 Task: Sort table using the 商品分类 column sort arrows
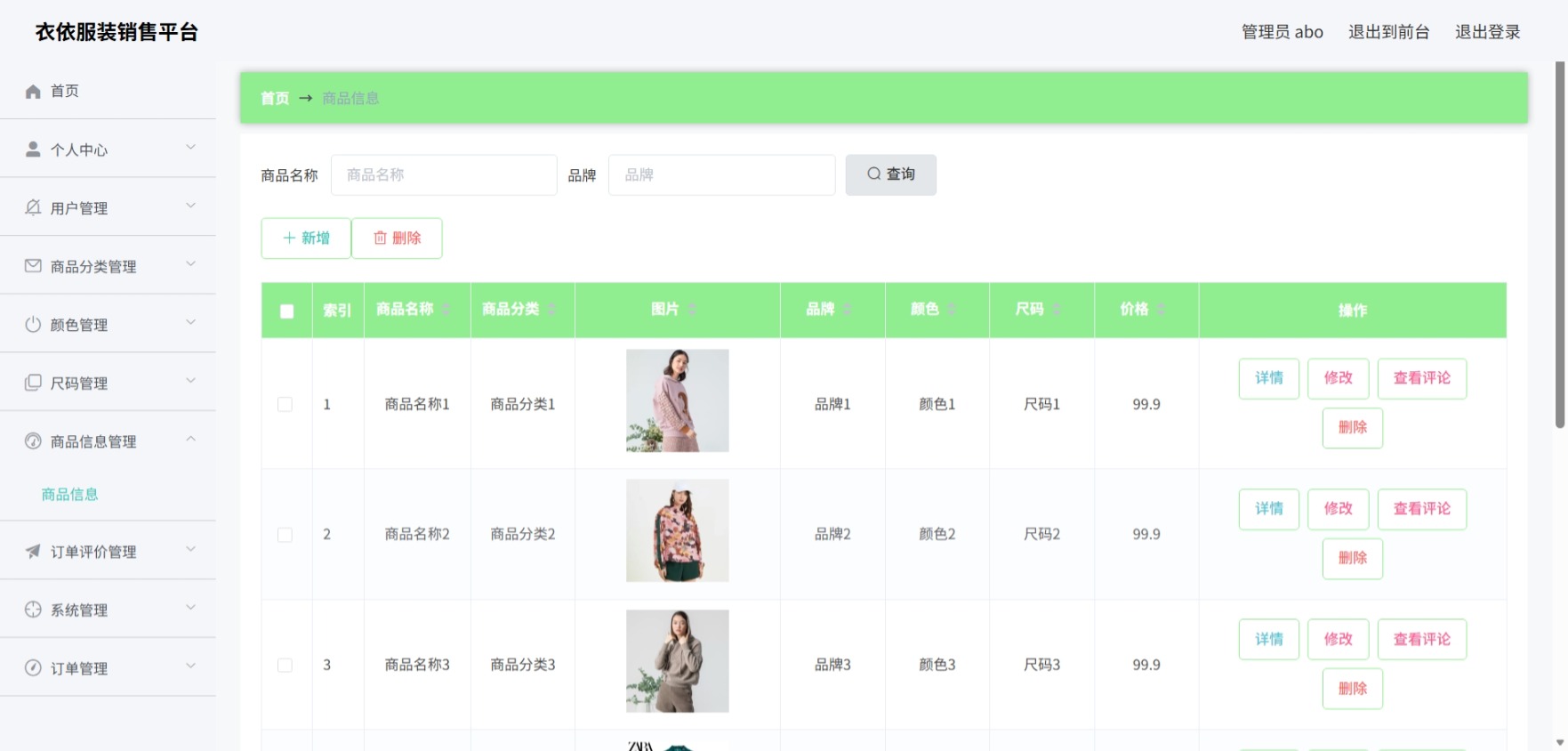[x=551, y=309]
